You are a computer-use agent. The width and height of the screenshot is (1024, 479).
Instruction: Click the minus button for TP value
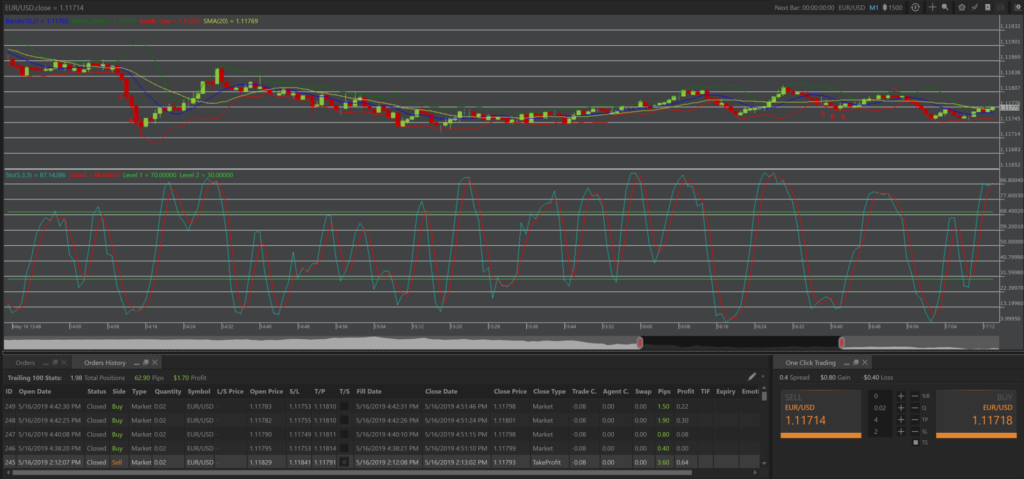click(x=914, y=420)
